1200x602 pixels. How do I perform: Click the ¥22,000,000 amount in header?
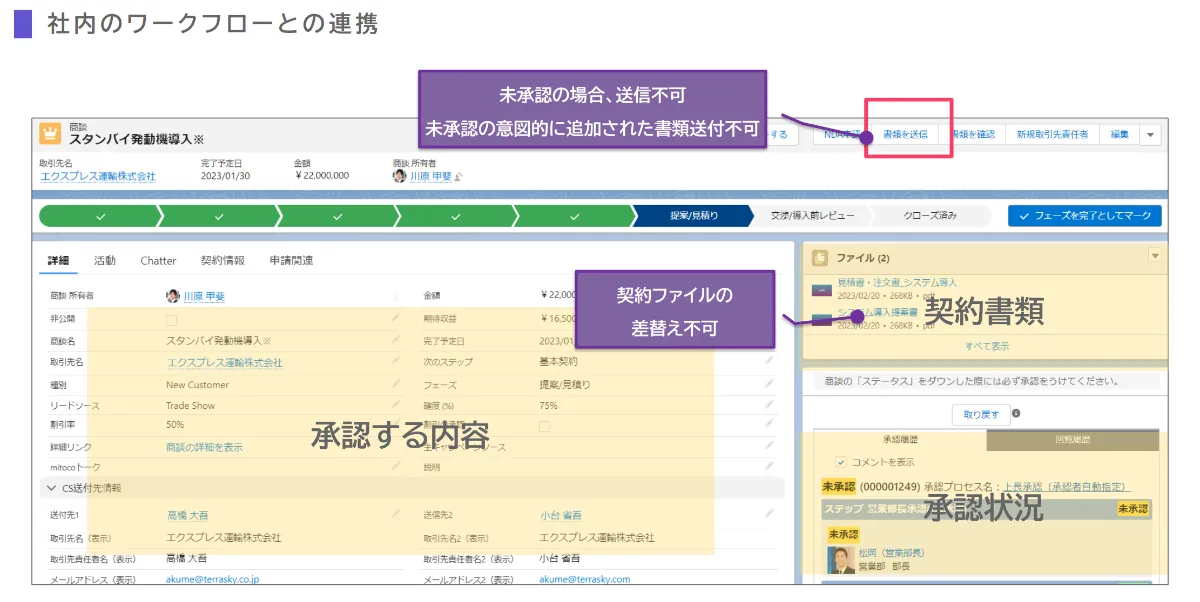tap(322, 176)
